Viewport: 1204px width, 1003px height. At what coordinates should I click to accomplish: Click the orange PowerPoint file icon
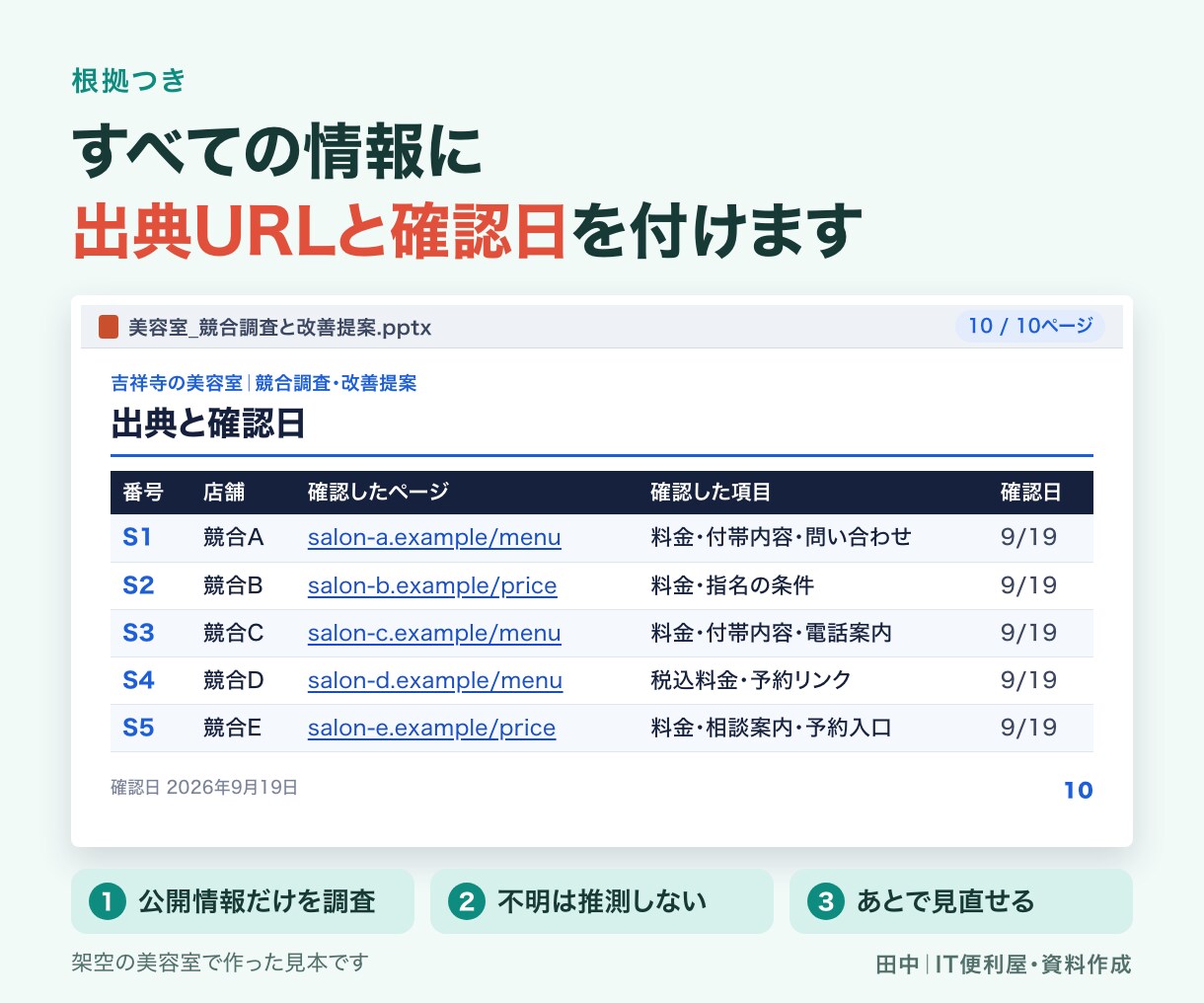pos(109,327)
